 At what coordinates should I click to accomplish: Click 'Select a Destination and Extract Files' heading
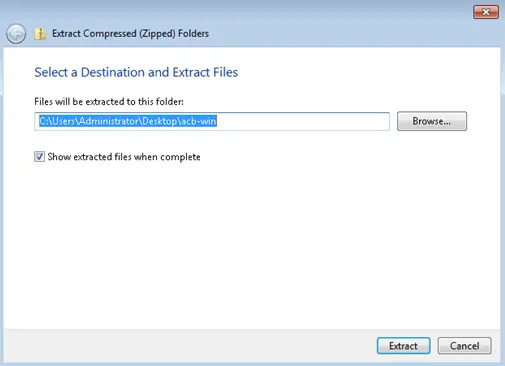click(x=136, y=72)
